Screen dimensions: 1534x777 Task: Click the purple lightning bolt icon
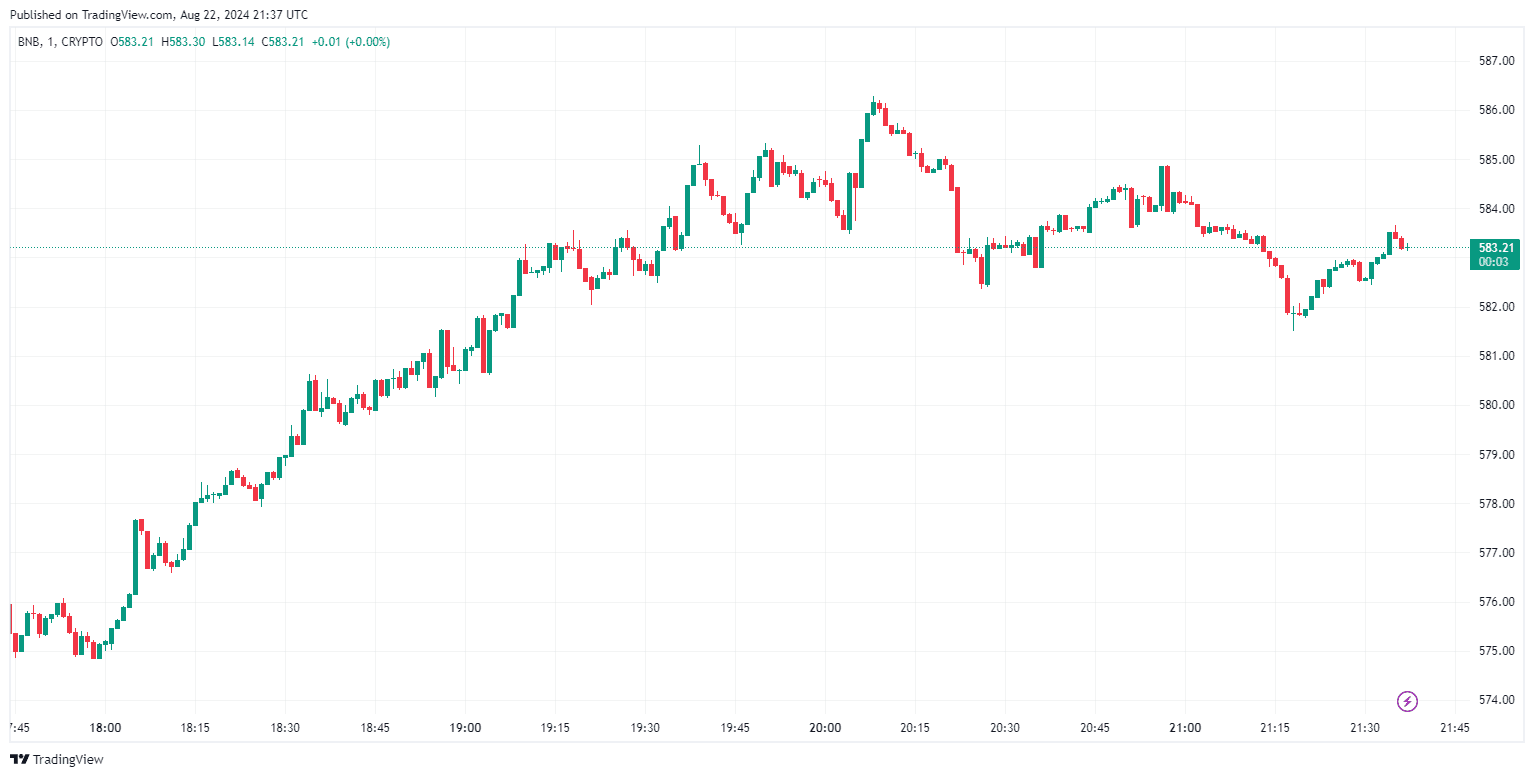tap(1407, 701)
